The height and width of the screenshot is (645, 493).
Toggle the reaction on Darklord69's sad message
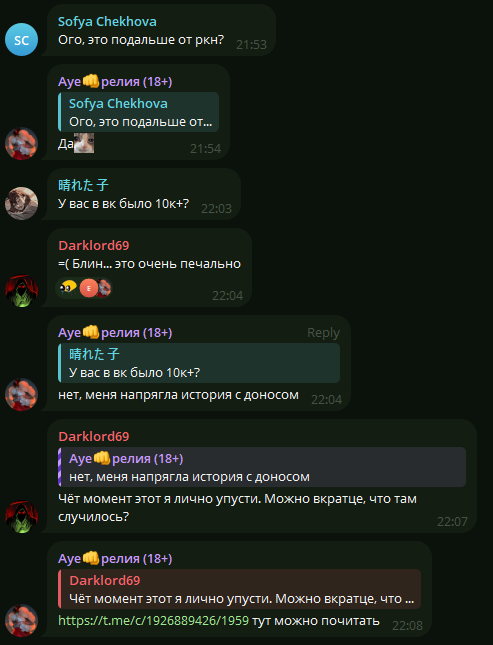click(x=84, y=288)
